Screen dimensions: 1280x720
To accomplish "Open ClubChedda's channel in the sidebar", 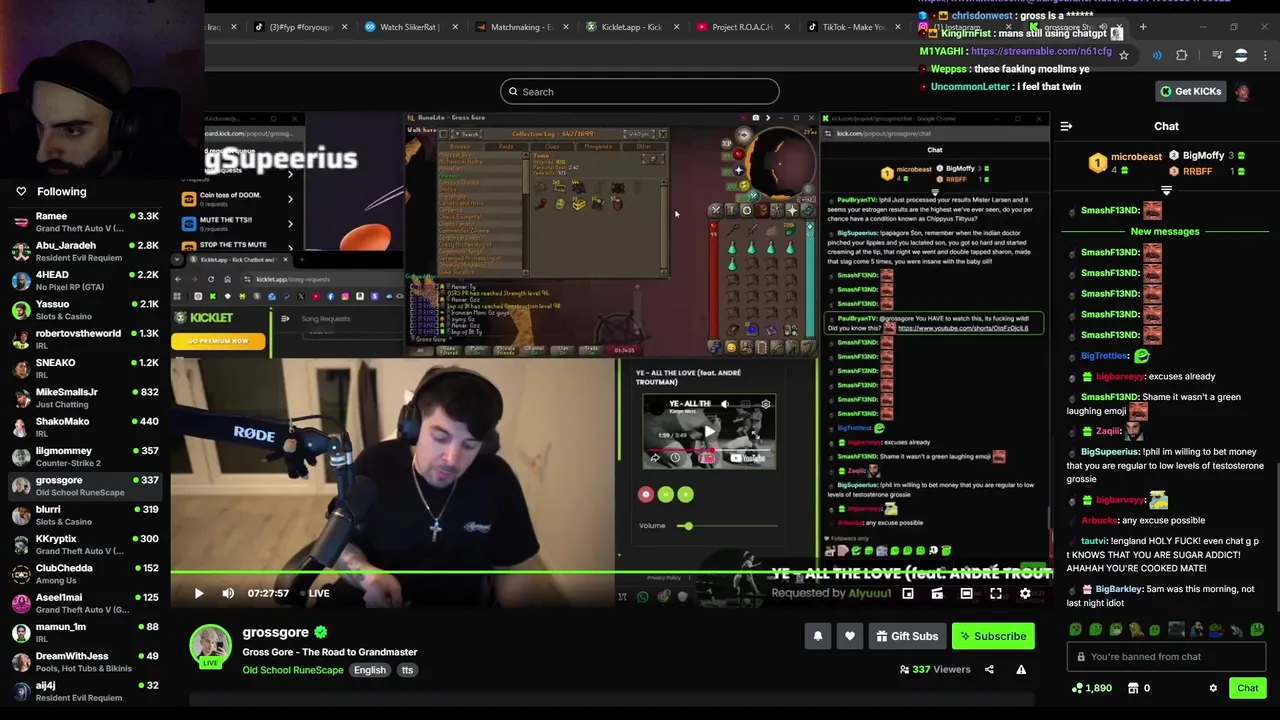I will pos(85,574).
